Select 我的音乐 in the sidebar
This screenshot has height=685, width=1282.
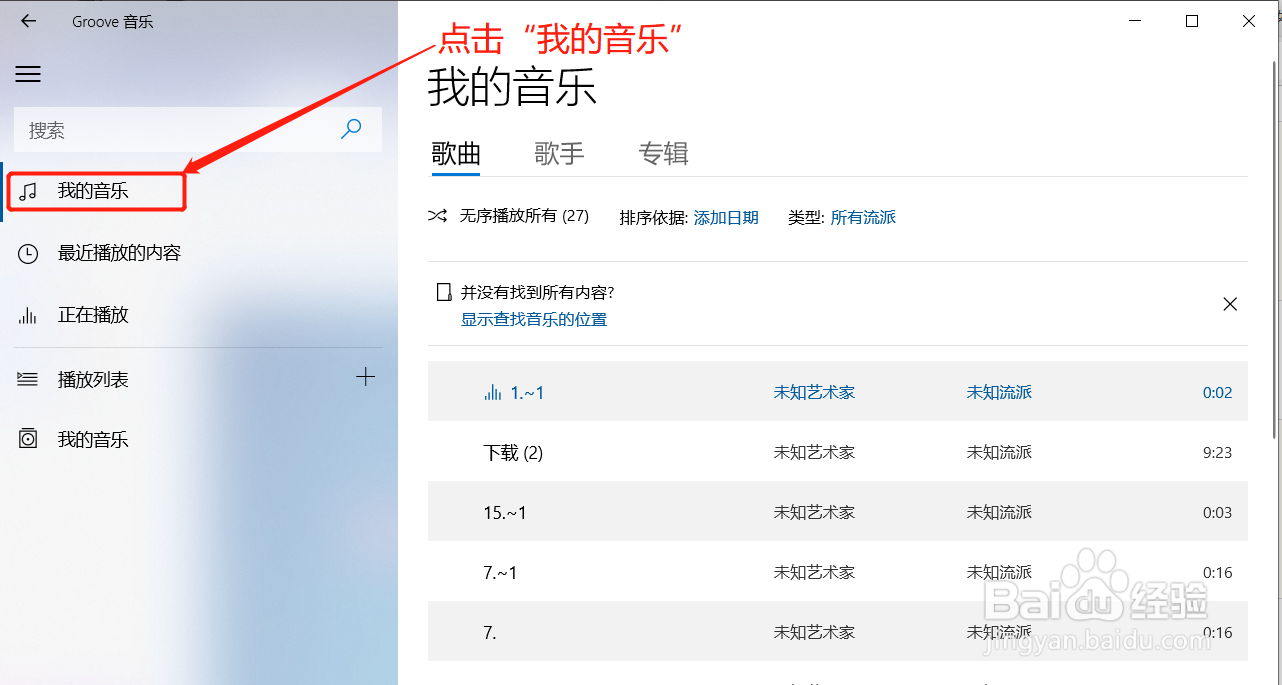tap(95, 190)
